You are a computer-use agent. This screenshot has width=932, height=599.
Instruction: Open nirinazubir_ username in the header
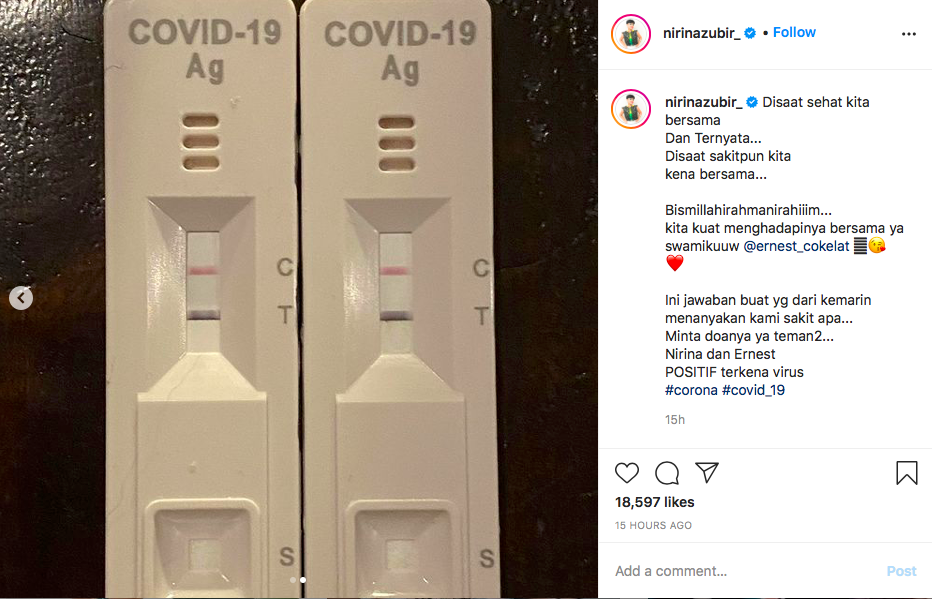(701, 33)
